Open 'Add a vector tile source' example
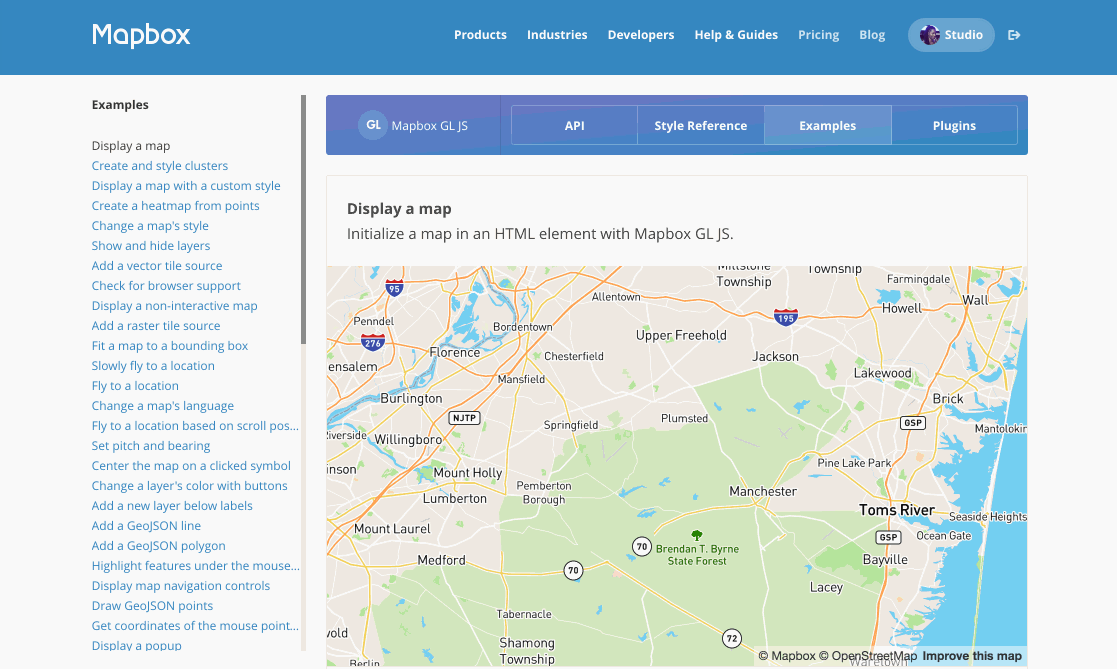Screen dimensions: 1117x669 click(157, 266)
